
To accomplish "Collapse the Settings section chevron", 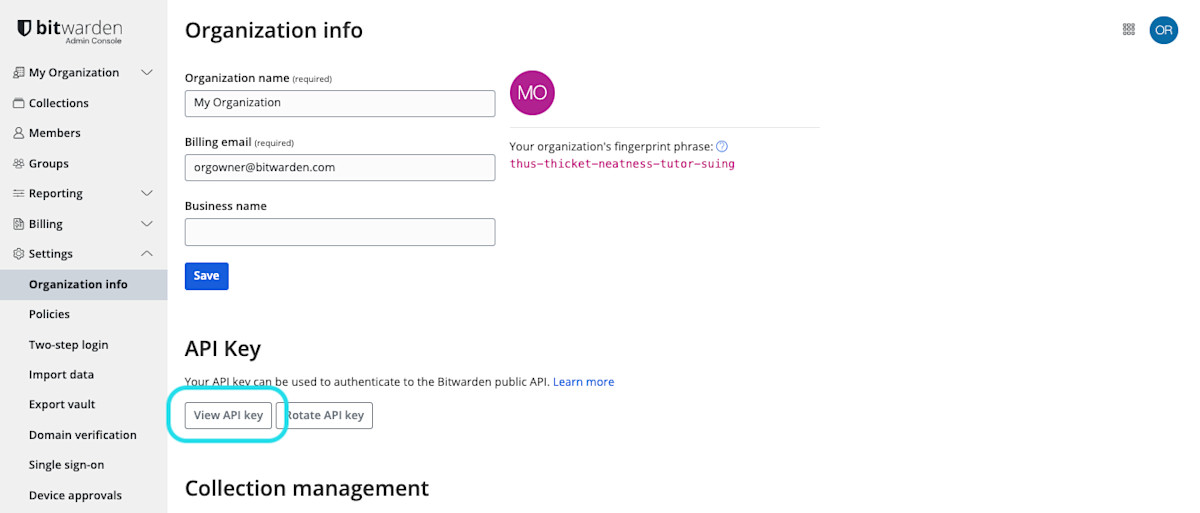I will pos(147,254).
